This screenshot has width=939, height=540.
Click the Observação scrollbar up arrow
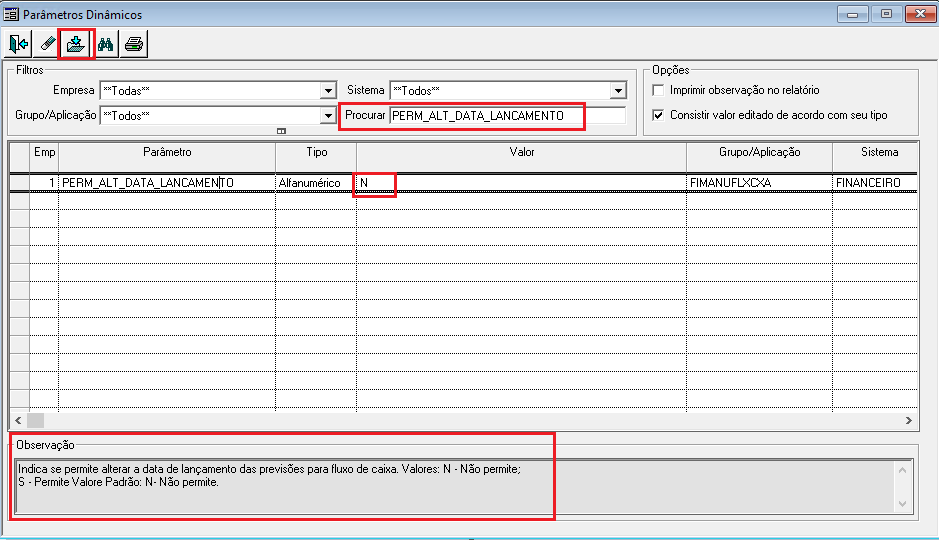pyautogui.click(x=902, y=470)
